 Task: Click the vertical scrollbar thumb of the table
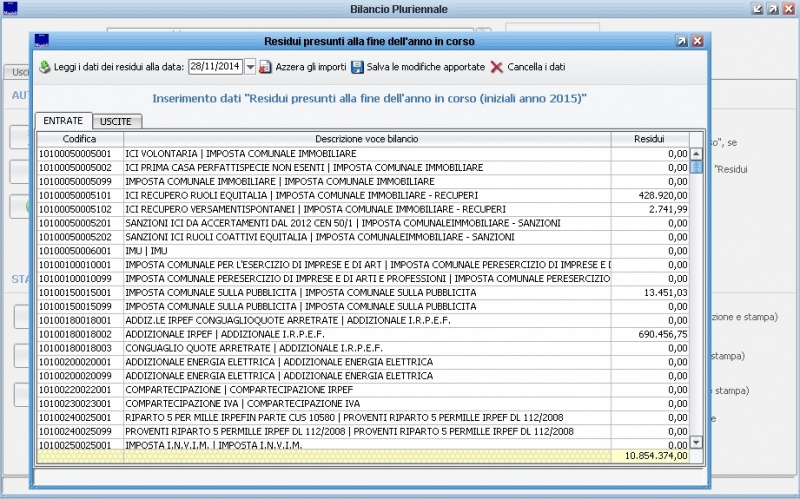(696, 167)
